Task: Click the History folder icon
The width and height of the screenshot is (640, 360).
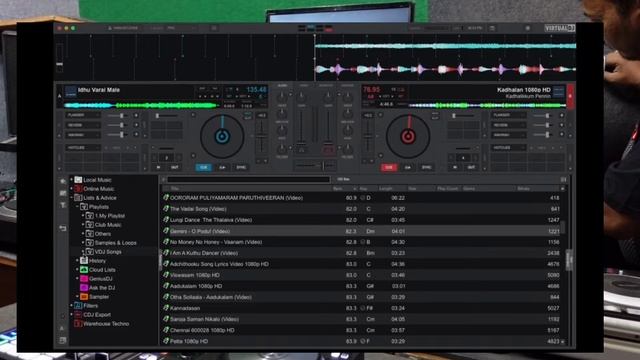Action: point(84,260)
